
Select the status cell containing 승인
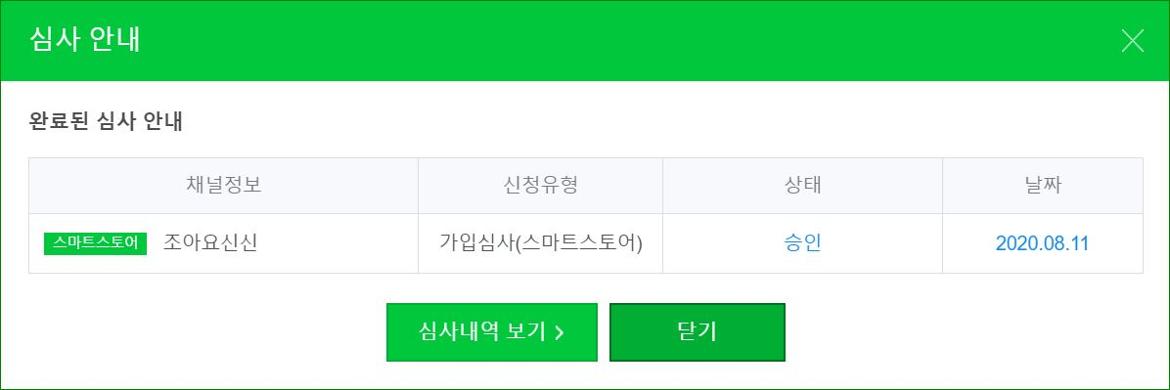pyautogui.click(x=802, y=243)
